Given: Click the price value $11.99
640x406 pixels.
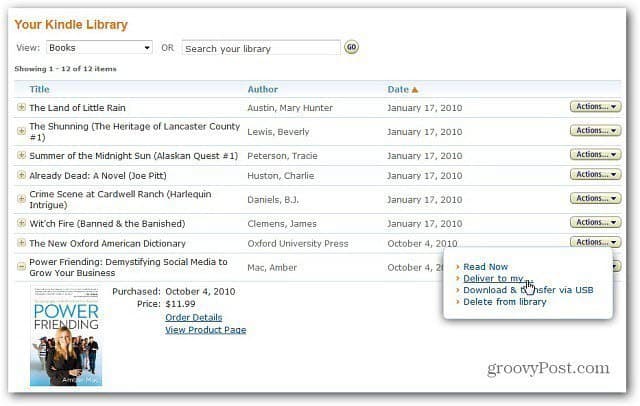Looking at the screenshot, I should pyautogui.click(x=180, y=304).
